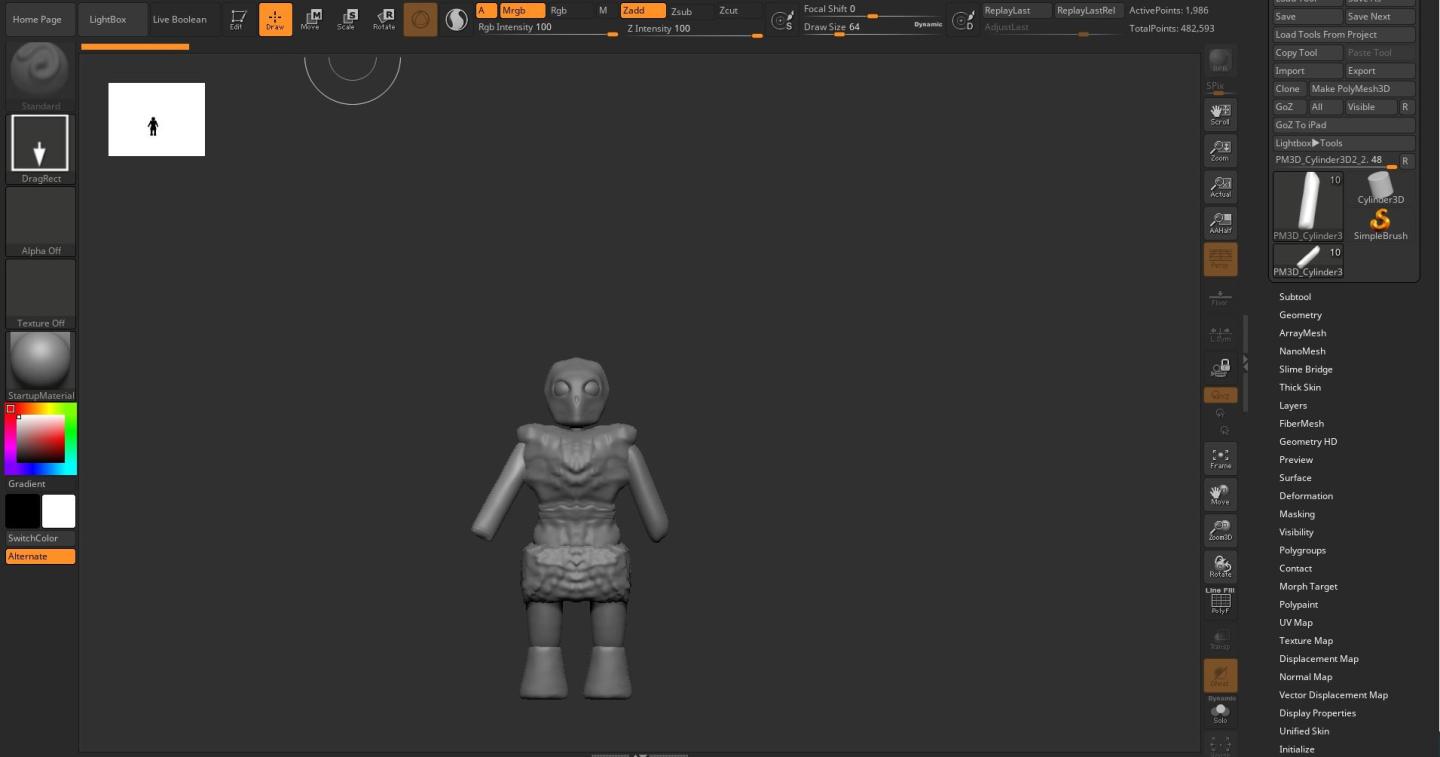Click the Zoom canvas icon
This screenshot has width=1440, height=757.
(x=1220, y=150)
